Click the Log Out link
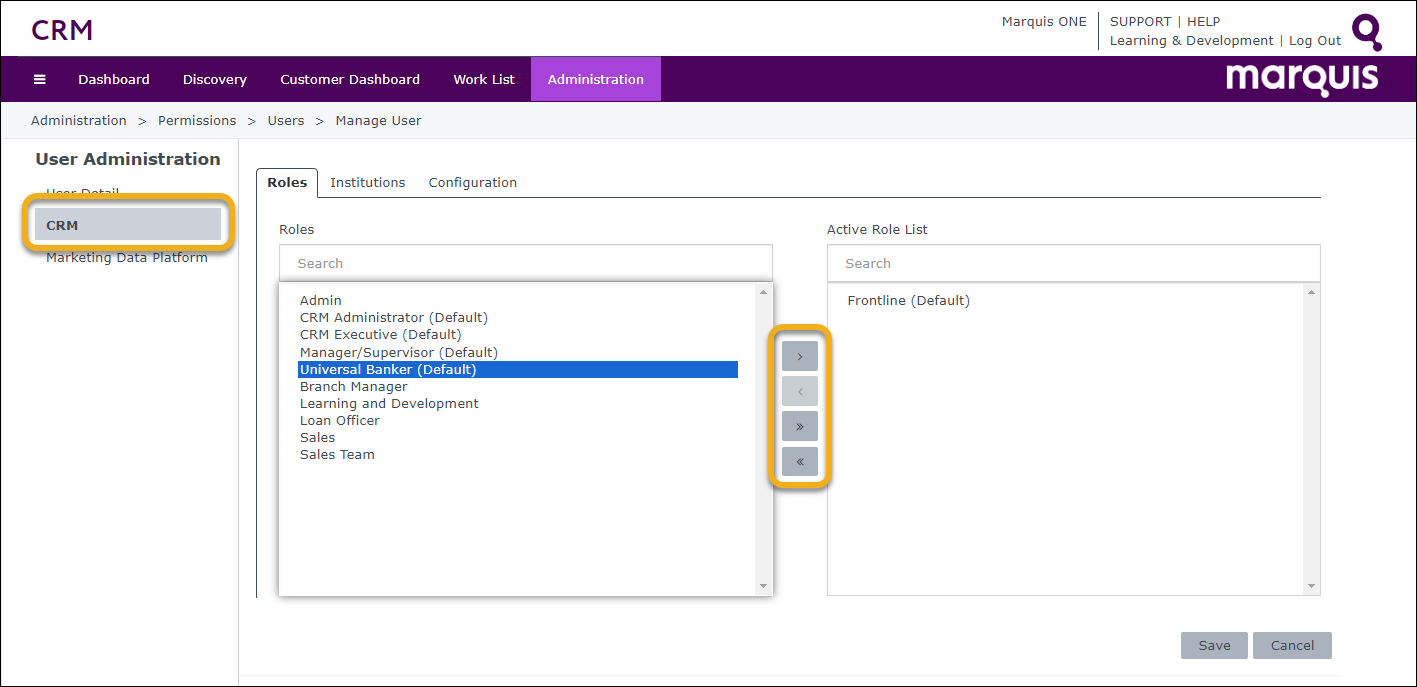 (x=1315, y=41)
